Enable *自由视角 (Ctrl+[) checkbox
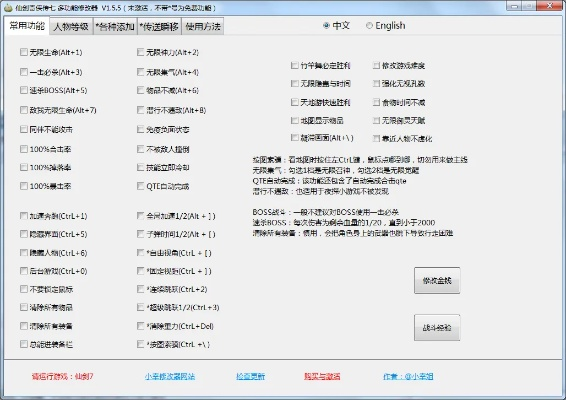The image size is (566, 400). pos(140,253)
